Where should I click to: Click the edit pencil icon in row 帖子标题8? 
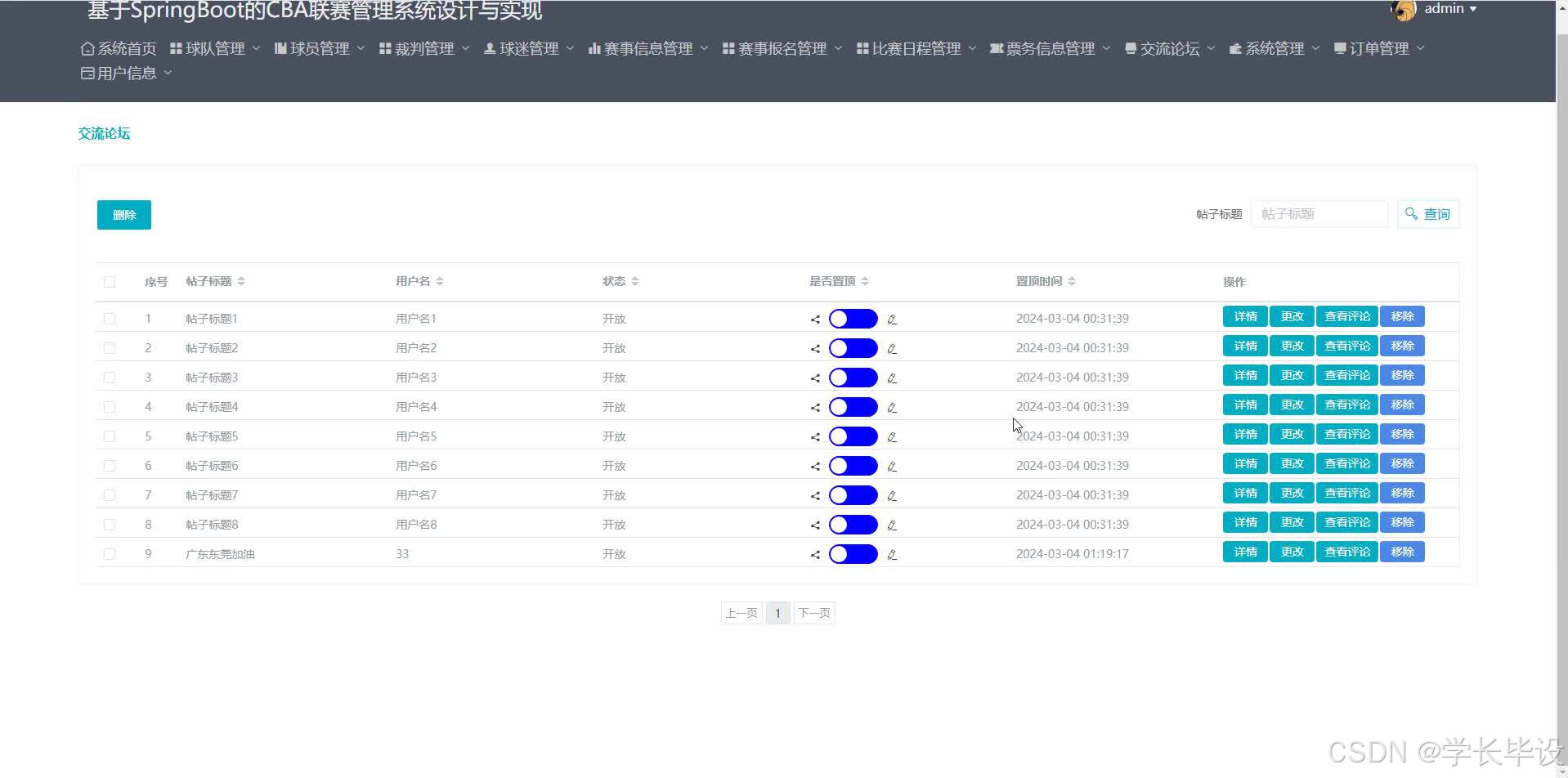coord(892,525)
